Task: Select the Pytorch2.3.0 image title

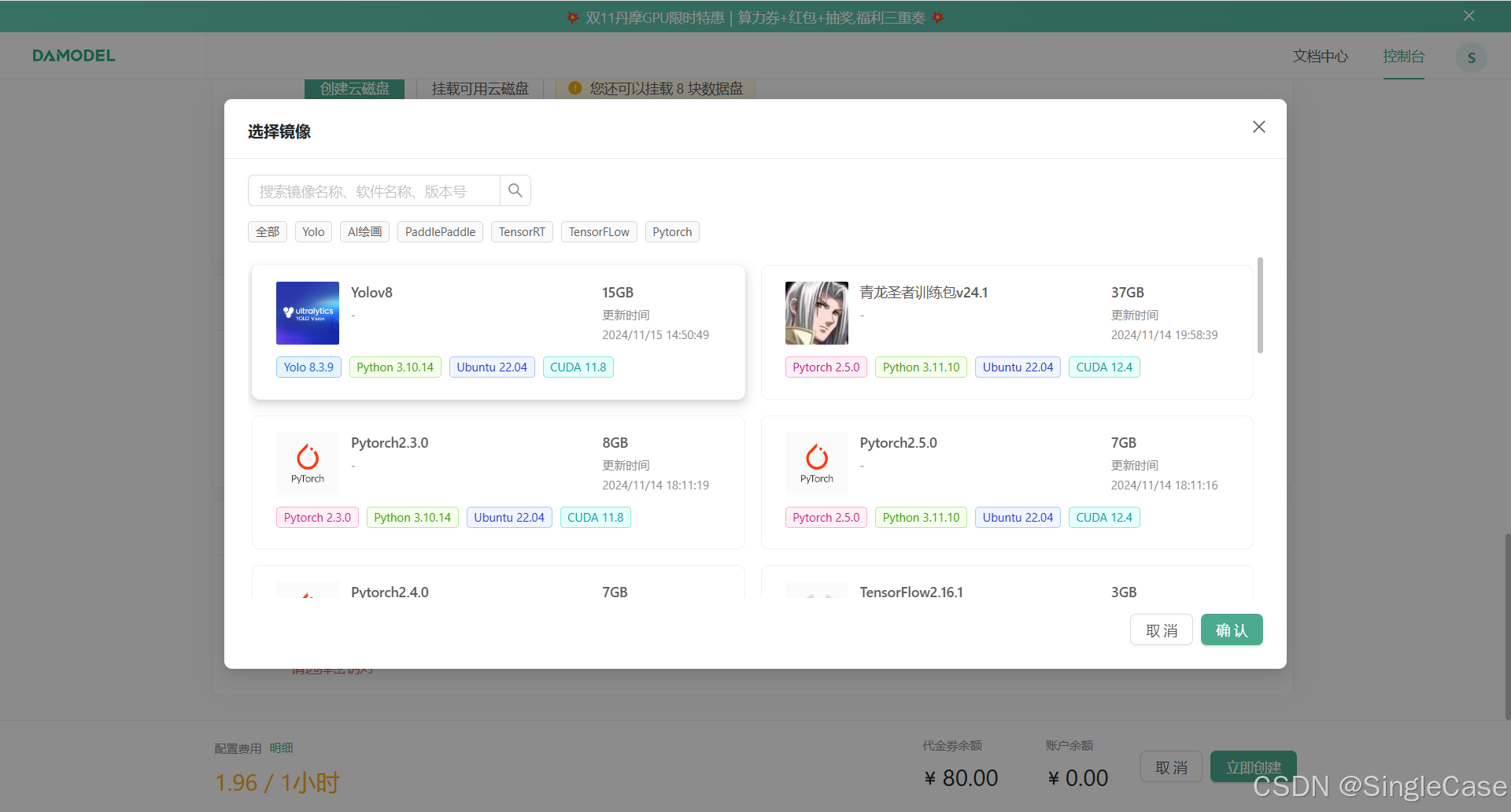Action: (390, 442)
